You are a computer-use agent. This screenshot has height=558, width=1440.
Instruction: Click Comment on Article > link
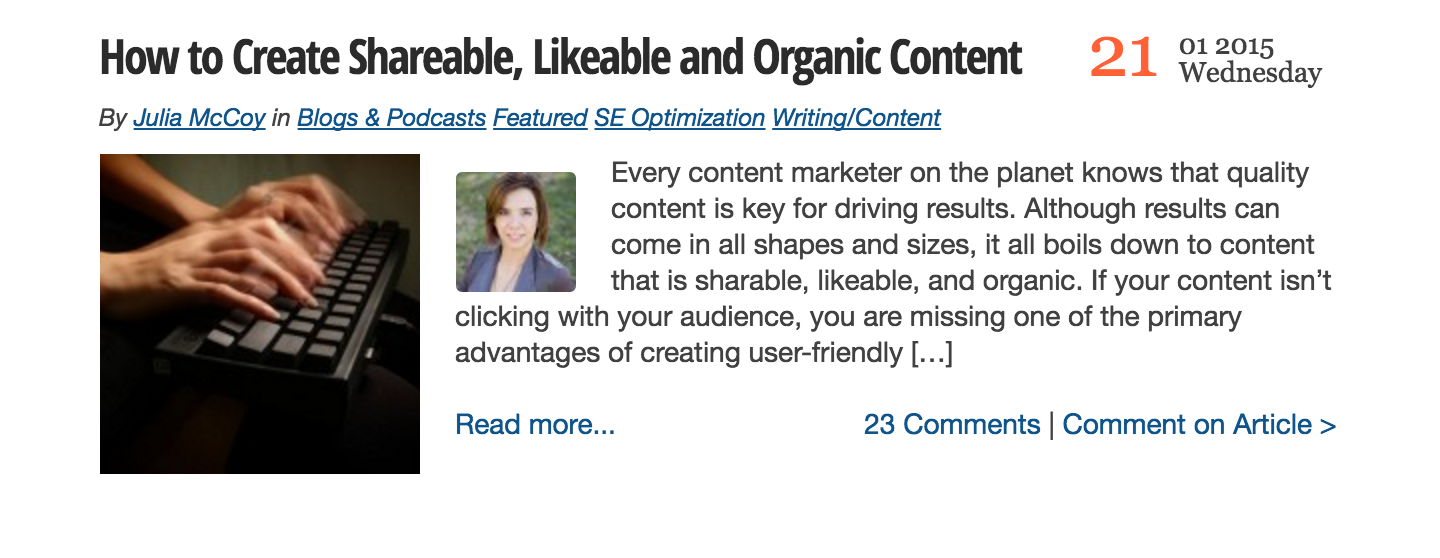(1199, 425)
